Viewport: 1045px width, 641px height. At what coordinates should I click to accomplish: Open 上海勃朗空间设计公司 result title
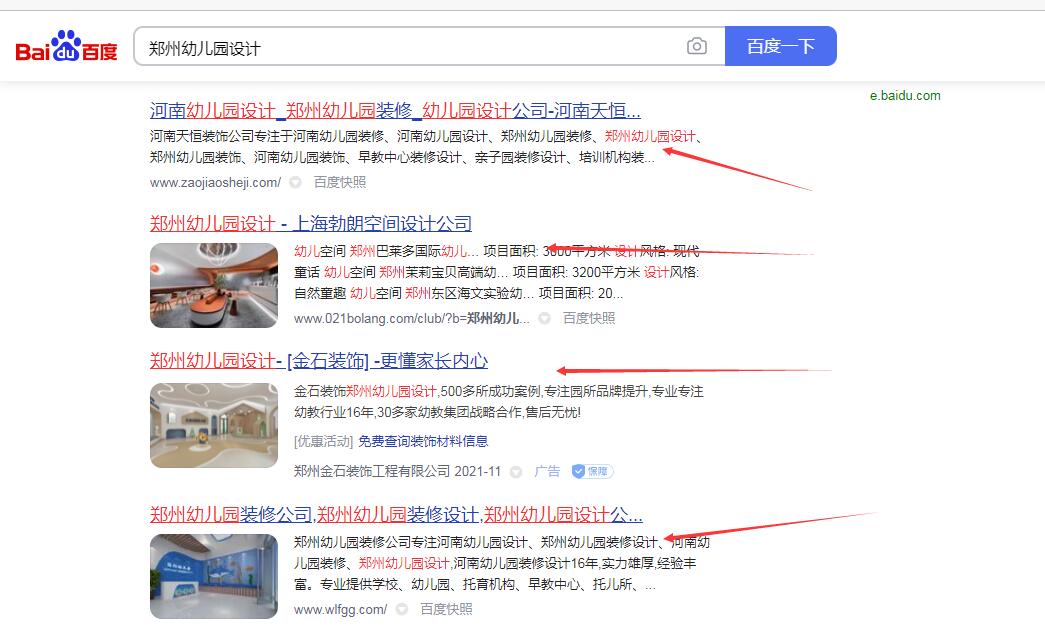click(311, 223)
